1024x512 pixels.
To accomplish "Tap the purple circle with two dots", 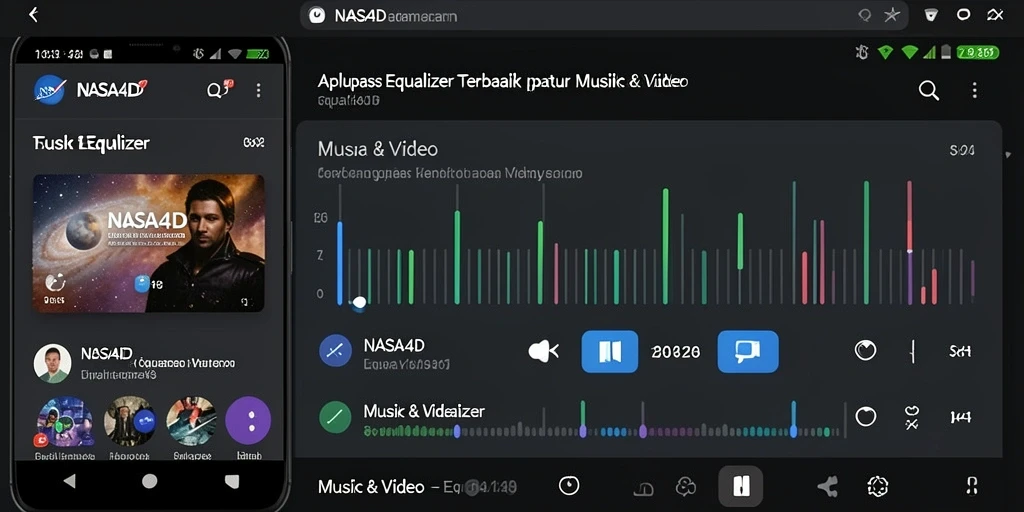I will pos(248,420).
